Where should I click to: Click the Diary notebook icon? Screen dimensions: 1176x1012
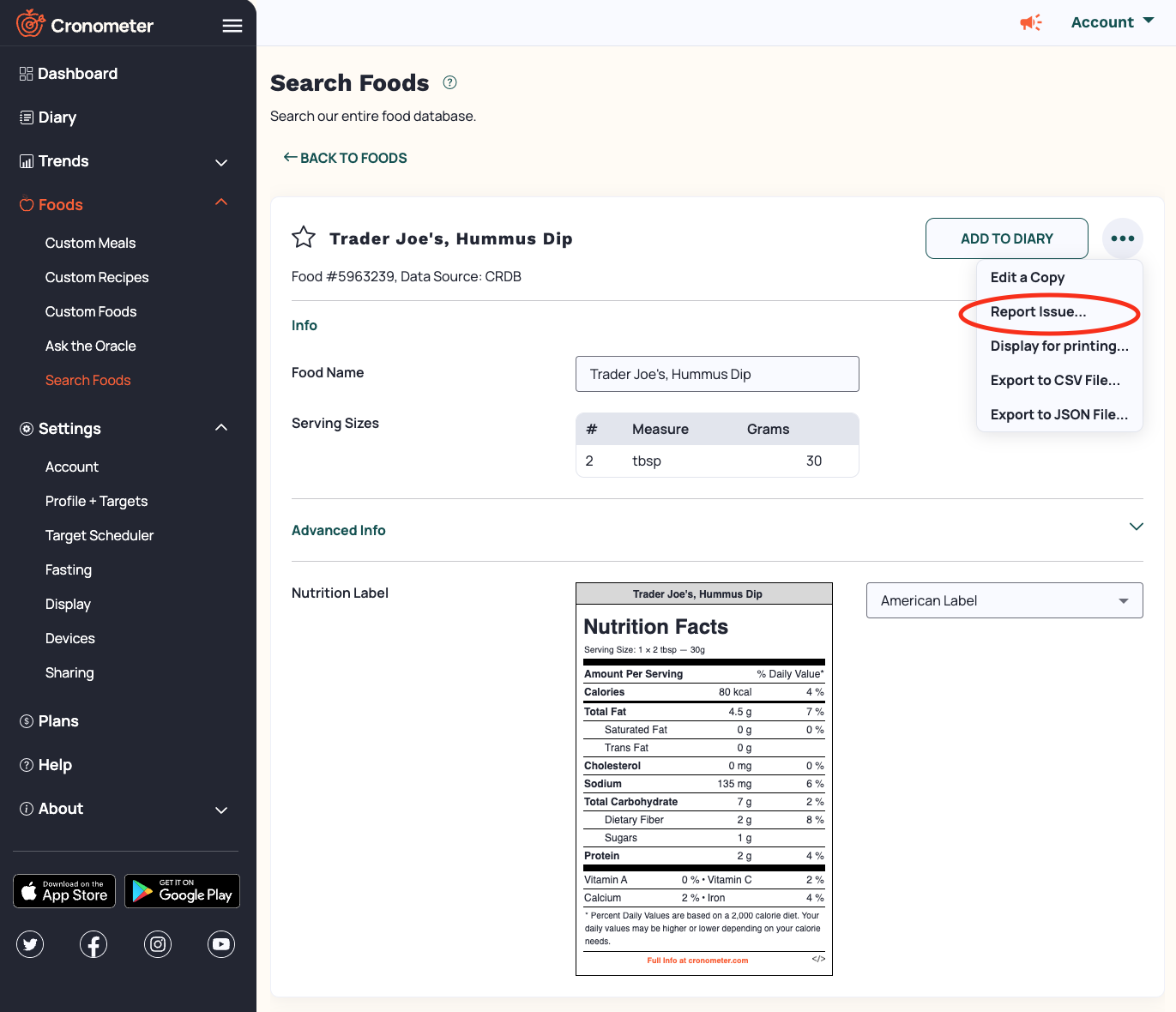pyautogui.click(x=27, y=117)
